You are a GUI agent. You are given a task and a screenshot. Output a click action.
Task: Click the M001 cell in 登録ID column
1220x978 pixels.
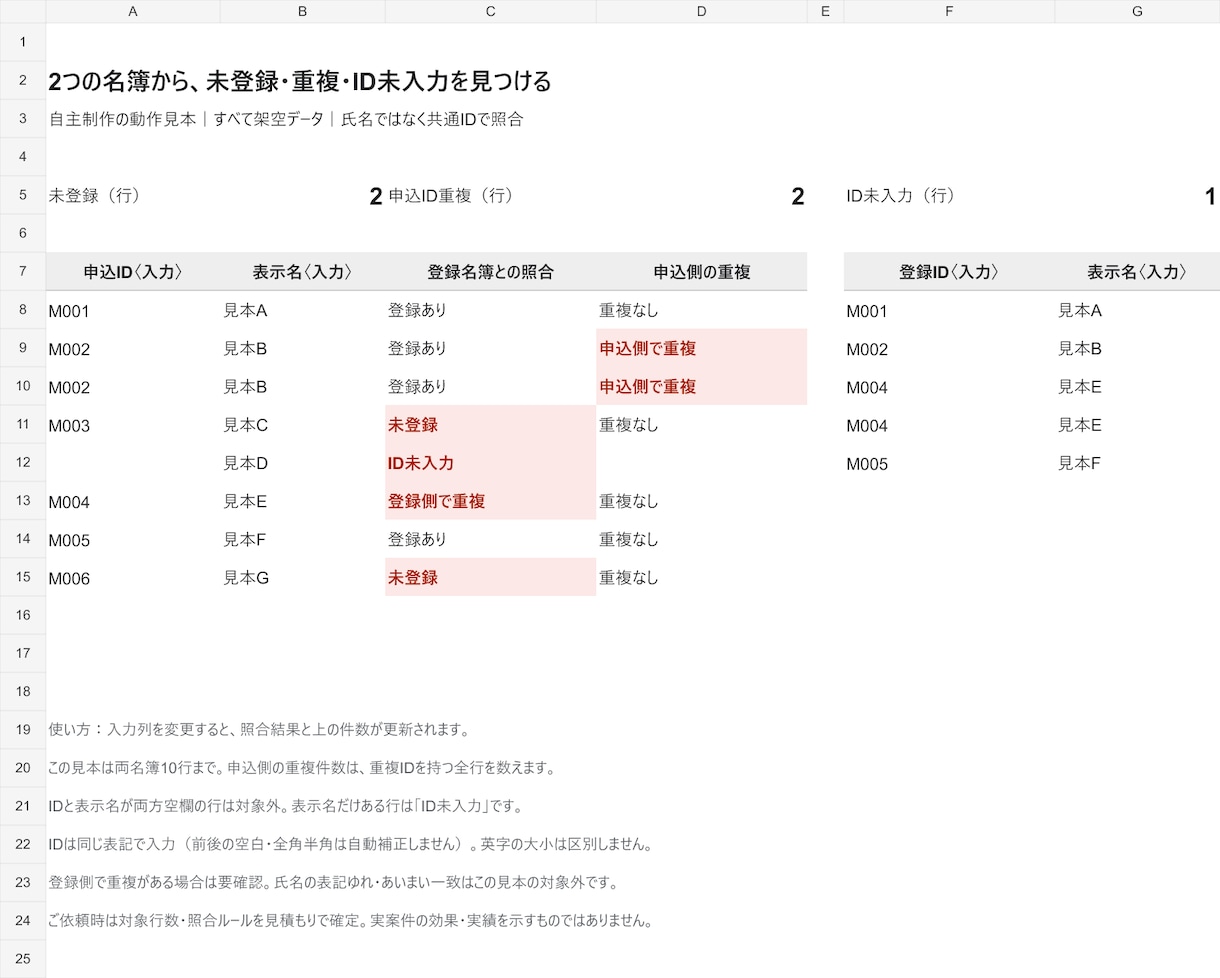click(949, 310)
